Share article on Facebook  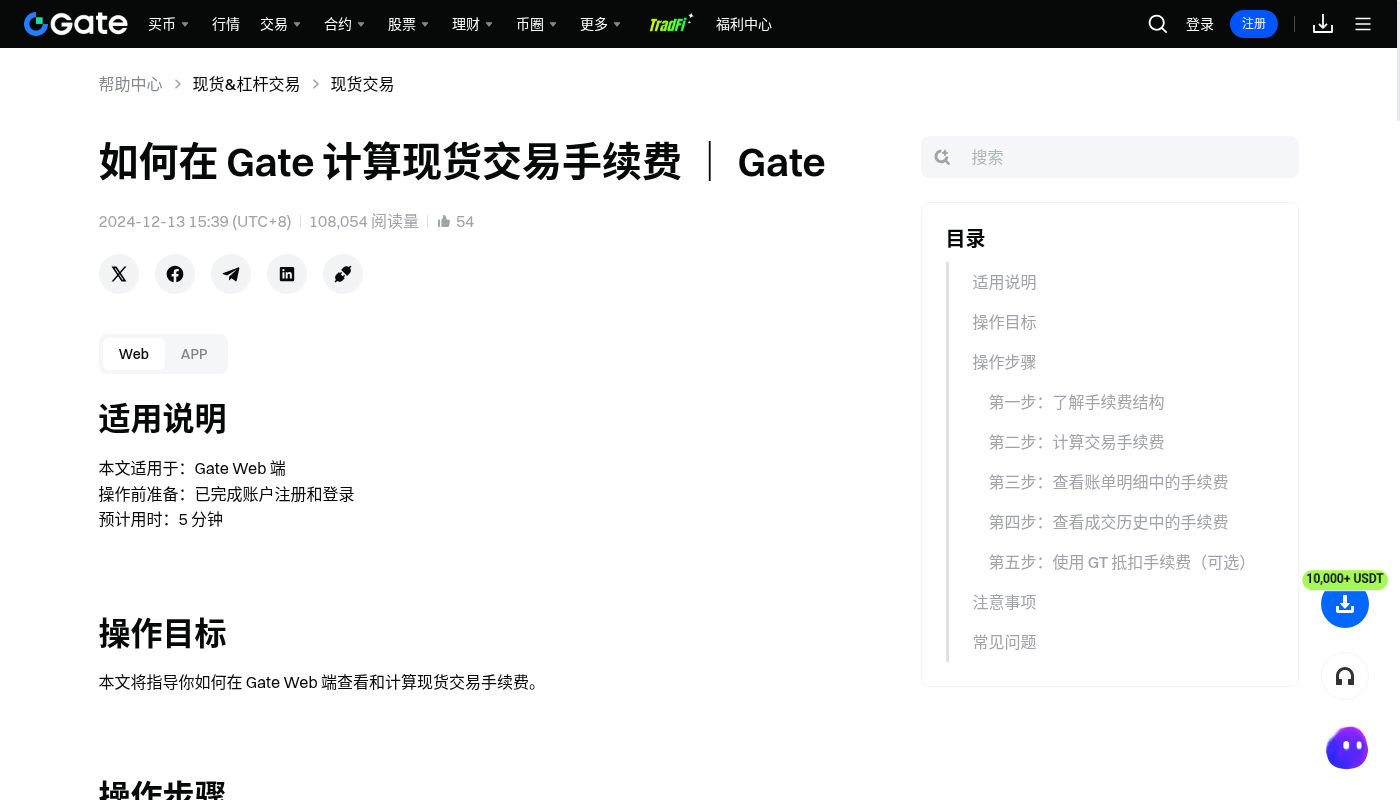(175, 274)
